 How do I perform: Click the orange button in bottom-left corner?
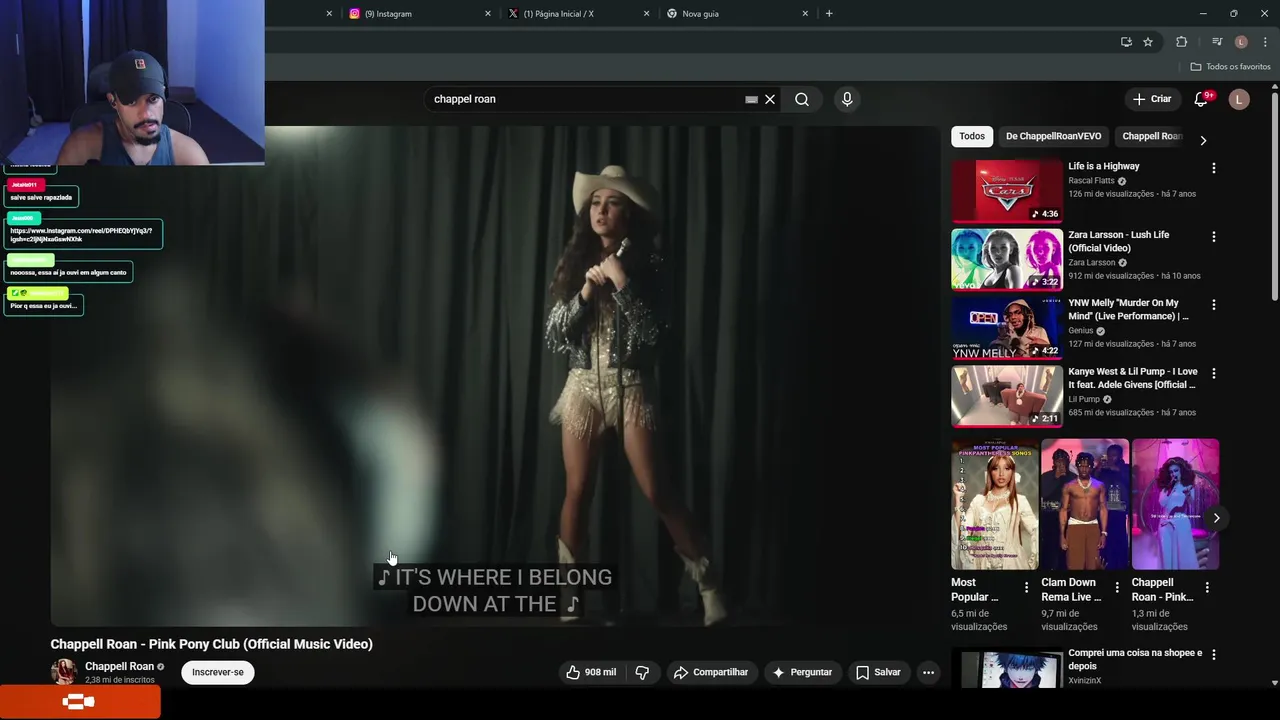pos(79,702)
